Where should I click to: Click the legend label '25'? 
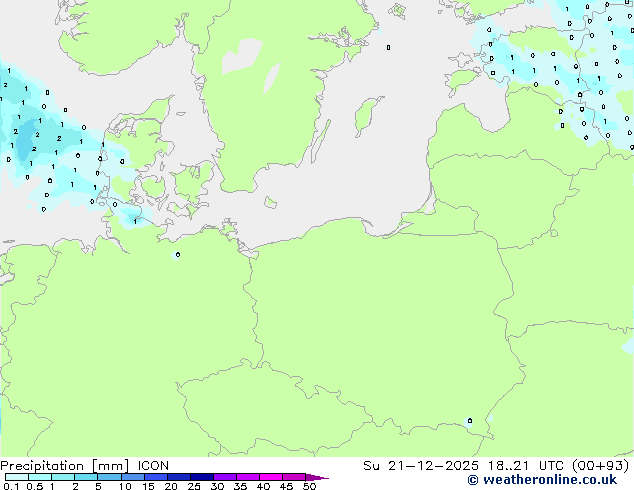194,486
